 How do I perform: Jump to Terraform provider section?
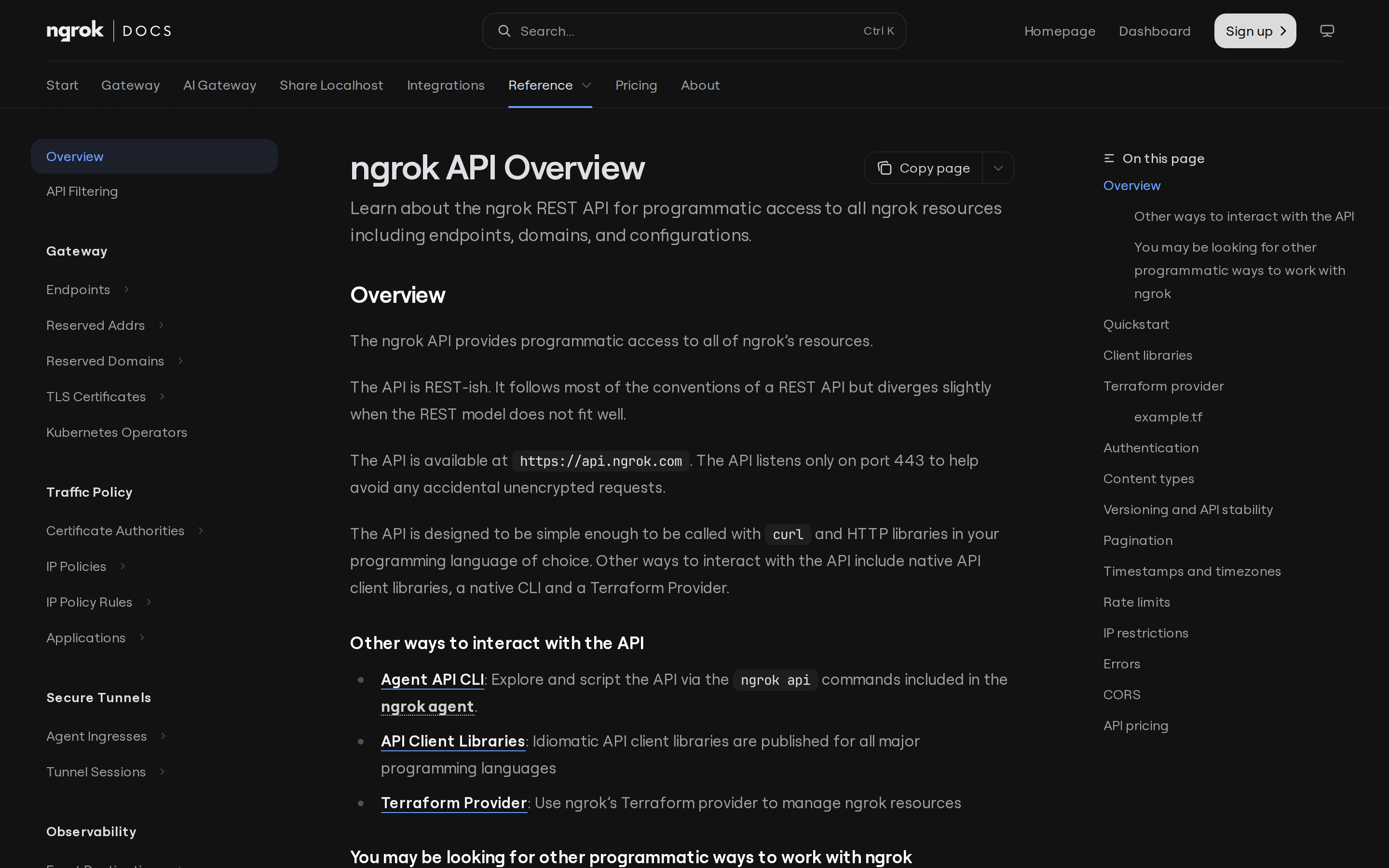pyautogui.click(x=1163, y=386)
